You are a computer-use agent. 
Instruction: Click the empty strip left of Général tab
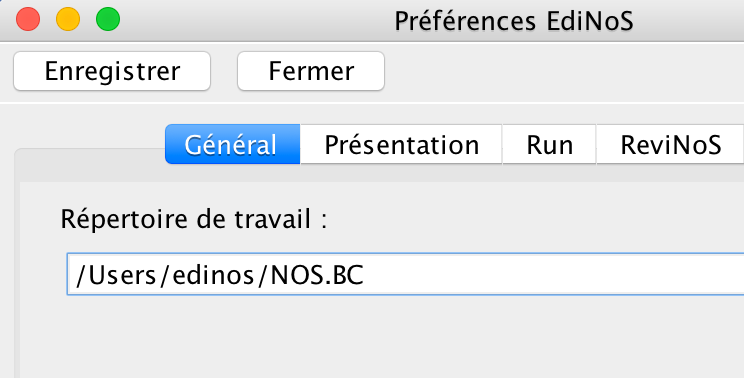[90, 133]
